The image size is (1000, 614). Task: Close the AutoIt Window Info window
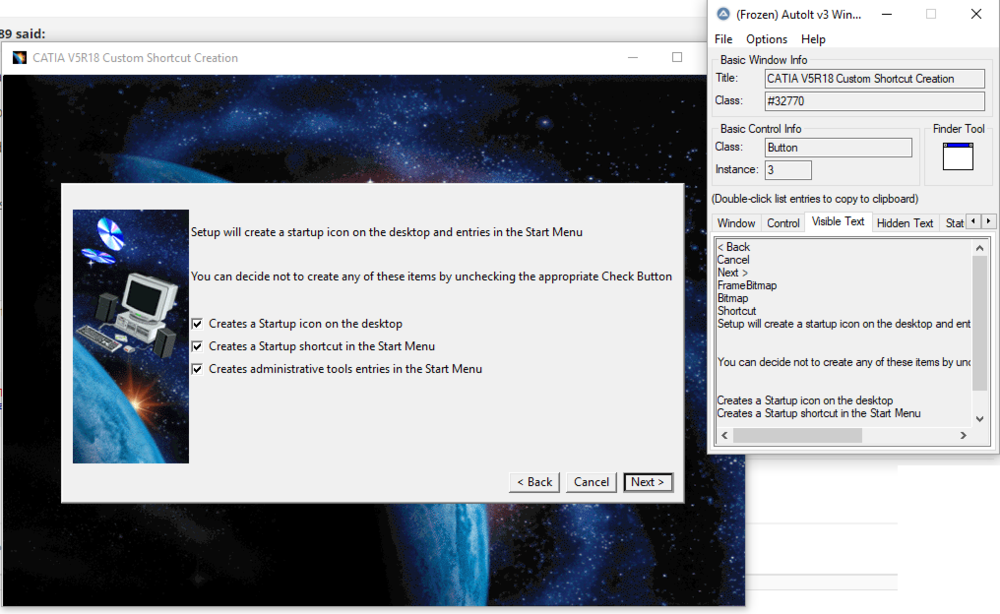pyautogui.click(x=976, y=14)
